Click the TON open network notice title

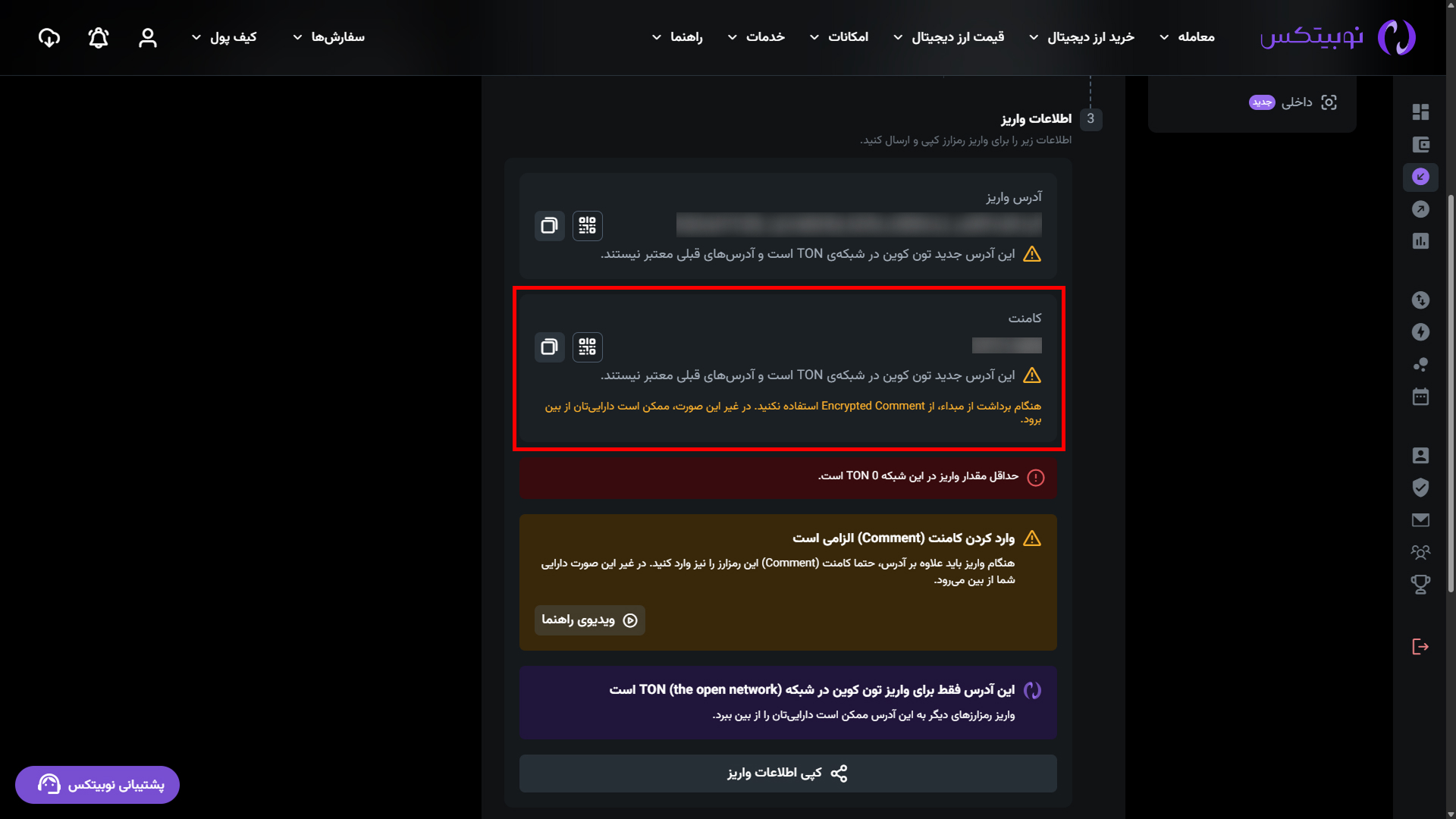811,690
